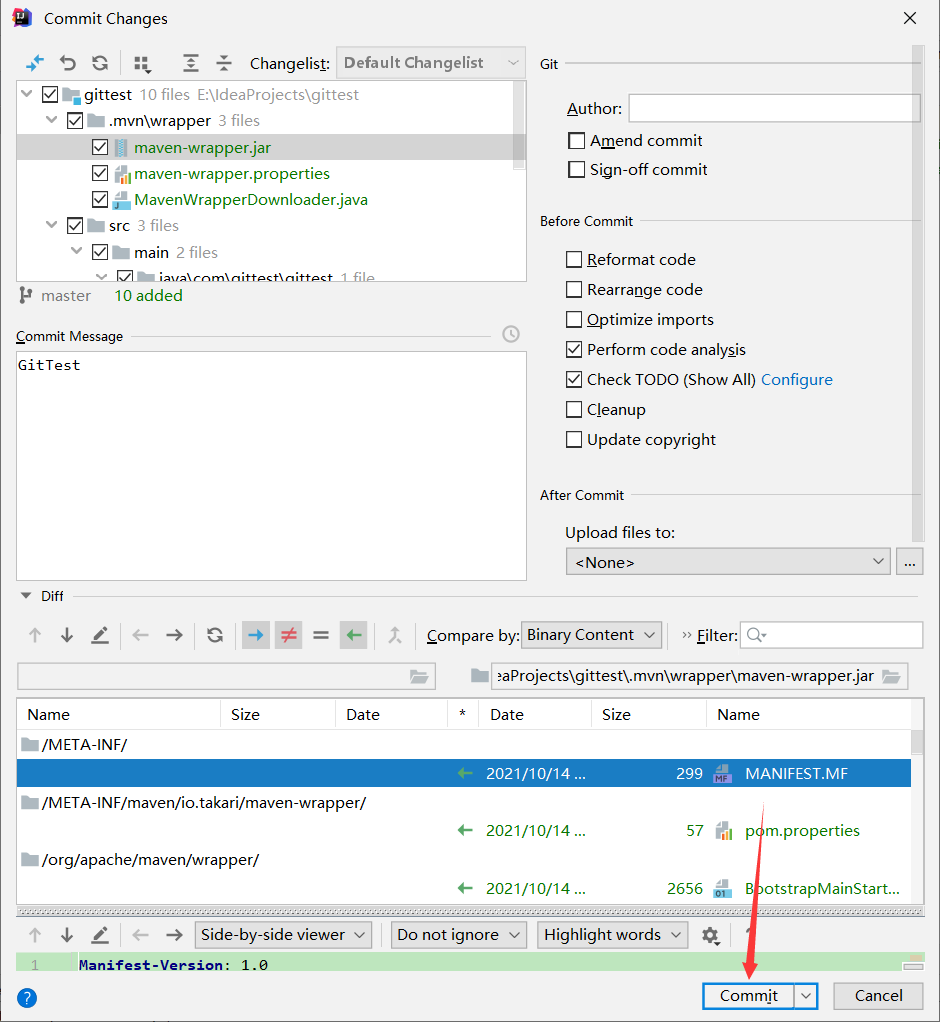Click the Commit button
The image size is (940, 1022).
pyautogui.click(x=748, y=996)
